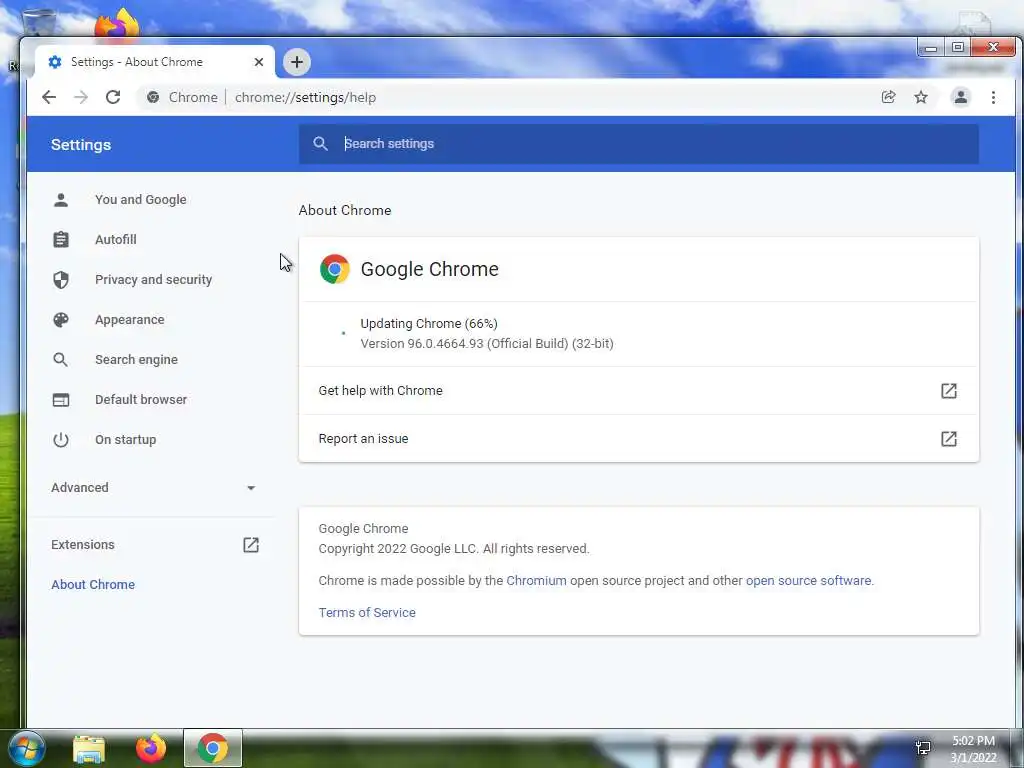Image resolution: width=1024 pixels, height=768 pixels.
Task: Click Report an issue external icon
Action: (949, 439)
